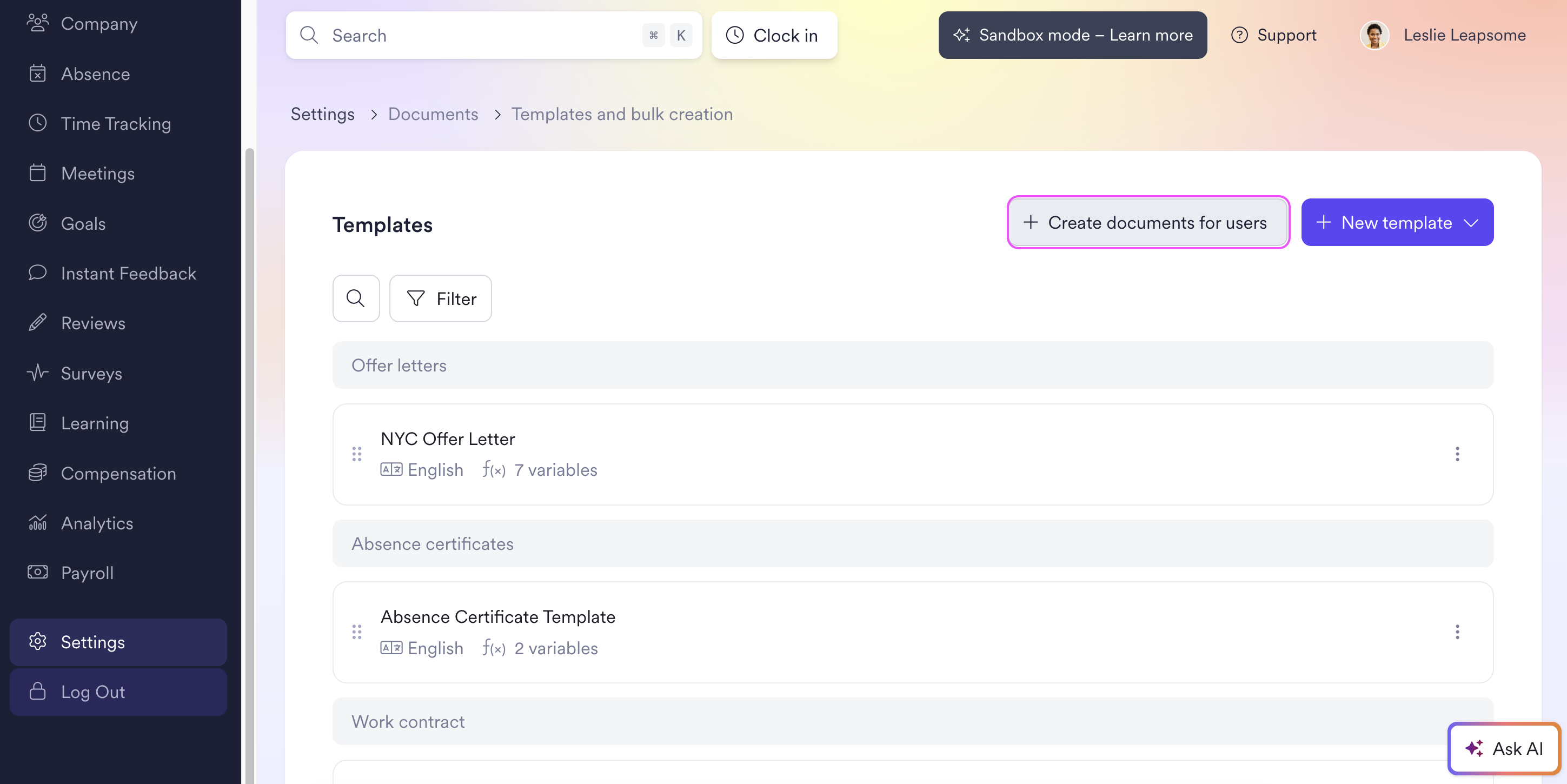Navigate to Documents breadcrumb link

tap(433, 114)
